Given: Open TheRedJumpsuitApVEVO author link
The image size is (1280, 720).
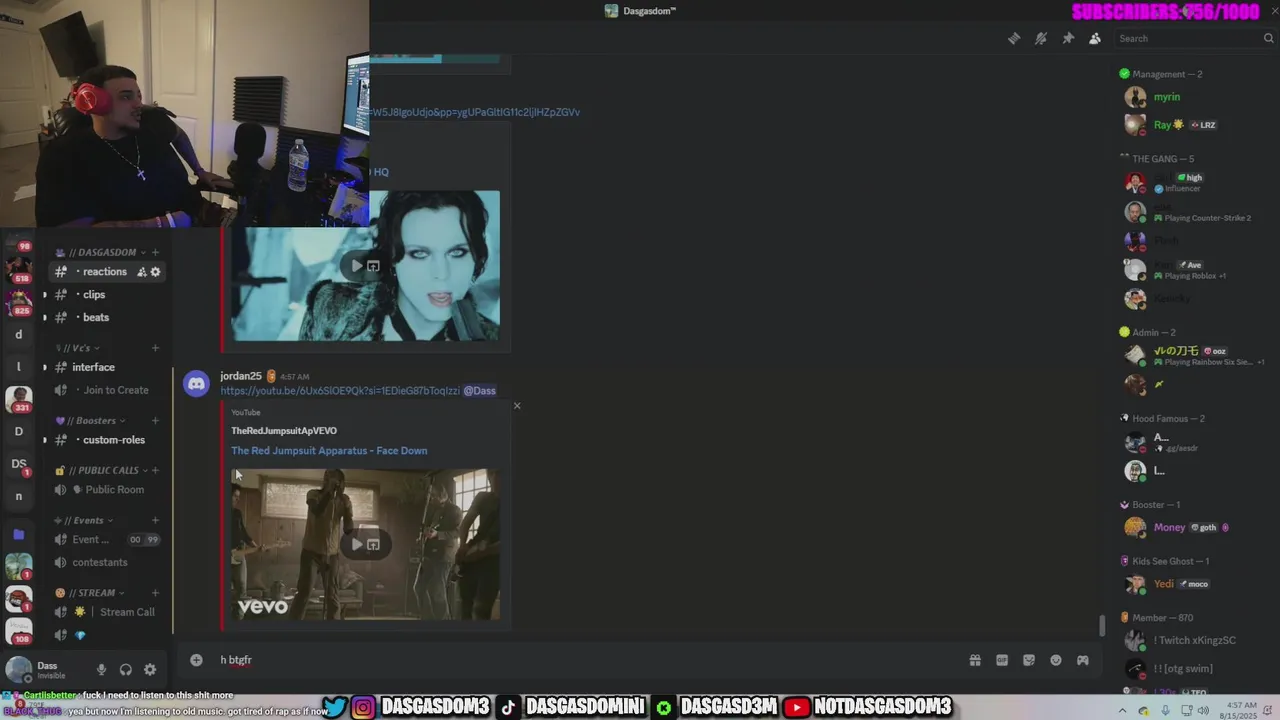Looking at the screenshot, I should tap(284, 431).
